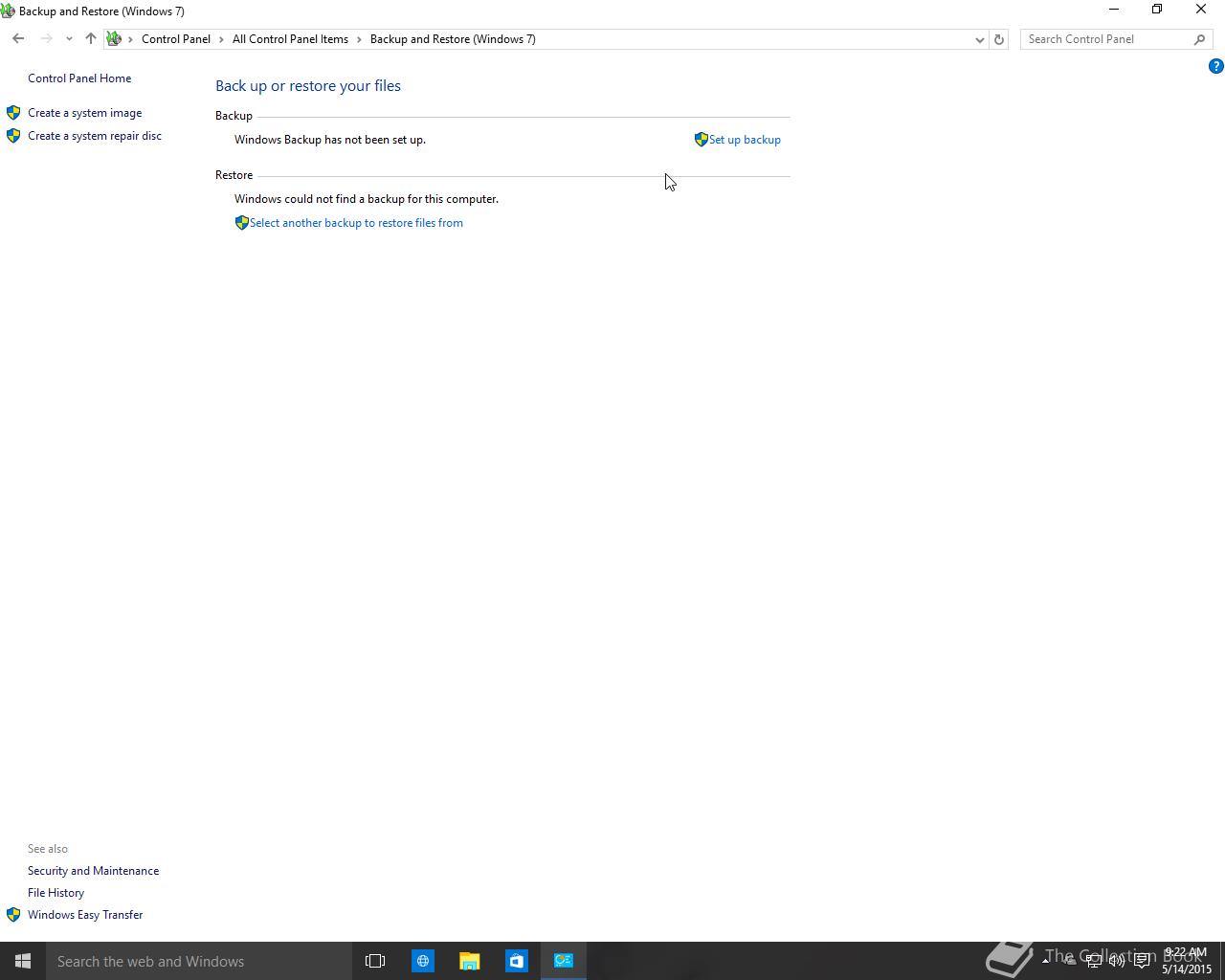1225x980 pixels.
Task: Click the address bar Control Panel icon
Action: coord(114,39)
